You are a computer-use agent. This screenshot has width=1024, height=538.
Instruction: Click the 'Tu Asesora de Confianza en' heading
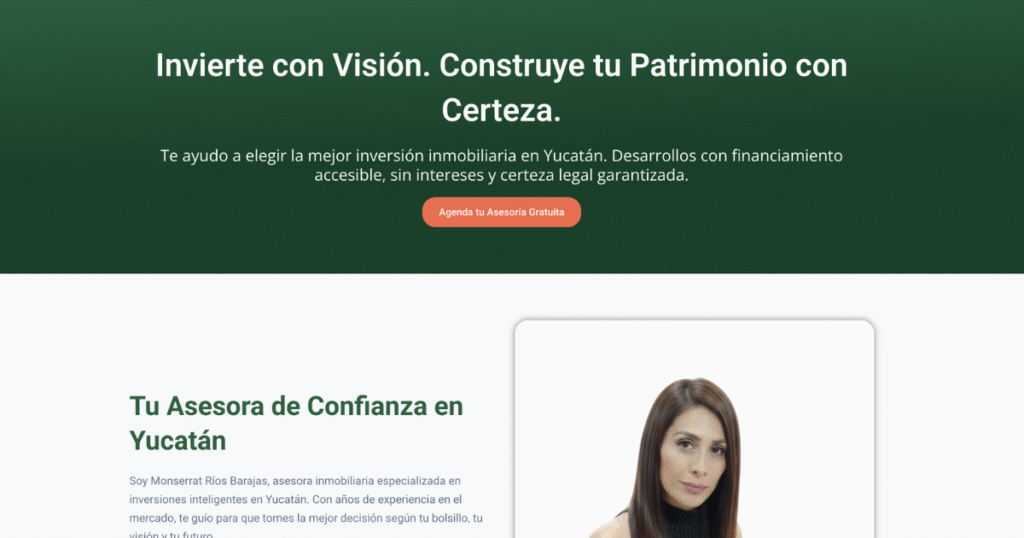(x=296, y=406)
